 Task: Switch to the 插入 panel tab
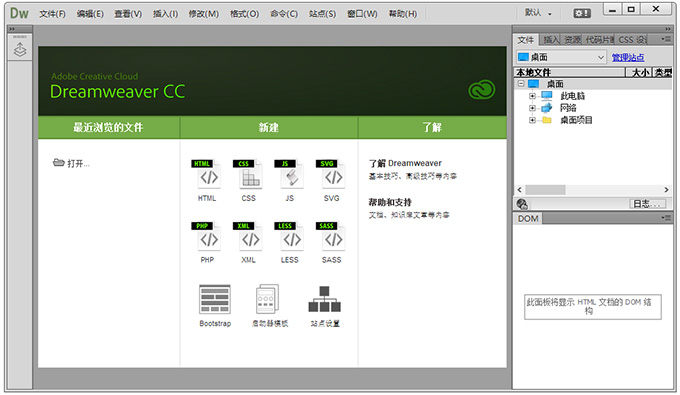[550, 40]
